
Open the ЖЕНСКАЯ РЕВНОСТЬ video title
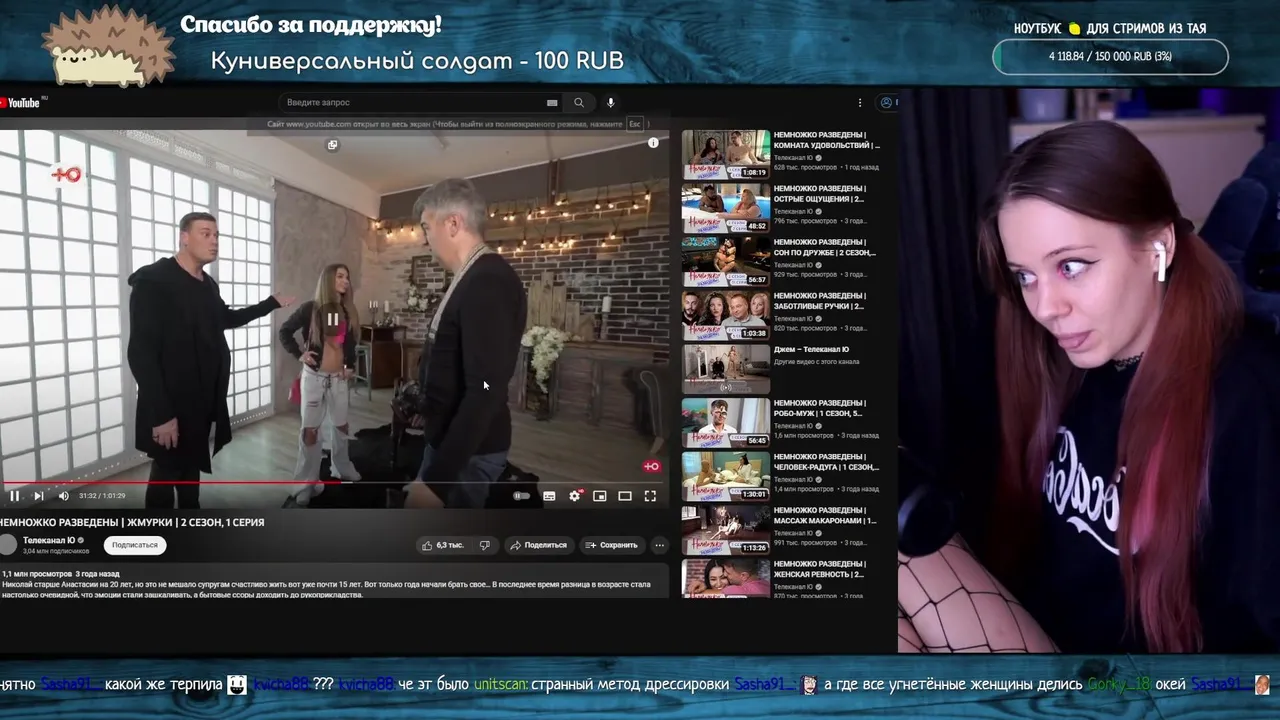point(819,569)
